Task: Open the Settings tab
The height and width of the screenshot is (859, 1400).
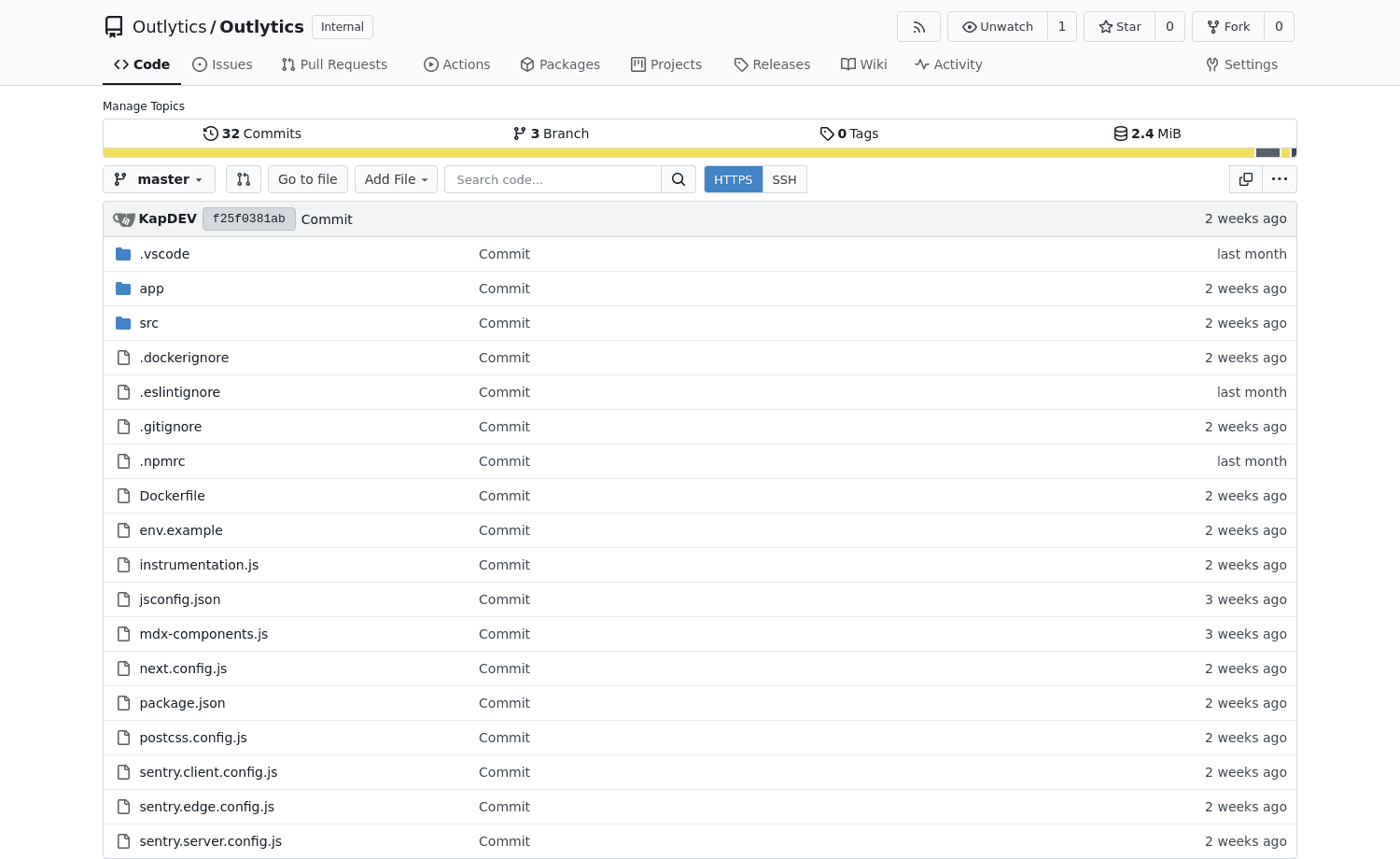Action: 1241,64
